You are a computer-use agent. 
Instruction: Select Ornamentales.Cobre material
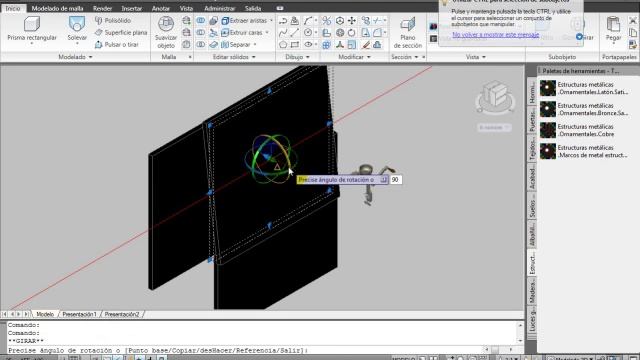pos(577,130)
